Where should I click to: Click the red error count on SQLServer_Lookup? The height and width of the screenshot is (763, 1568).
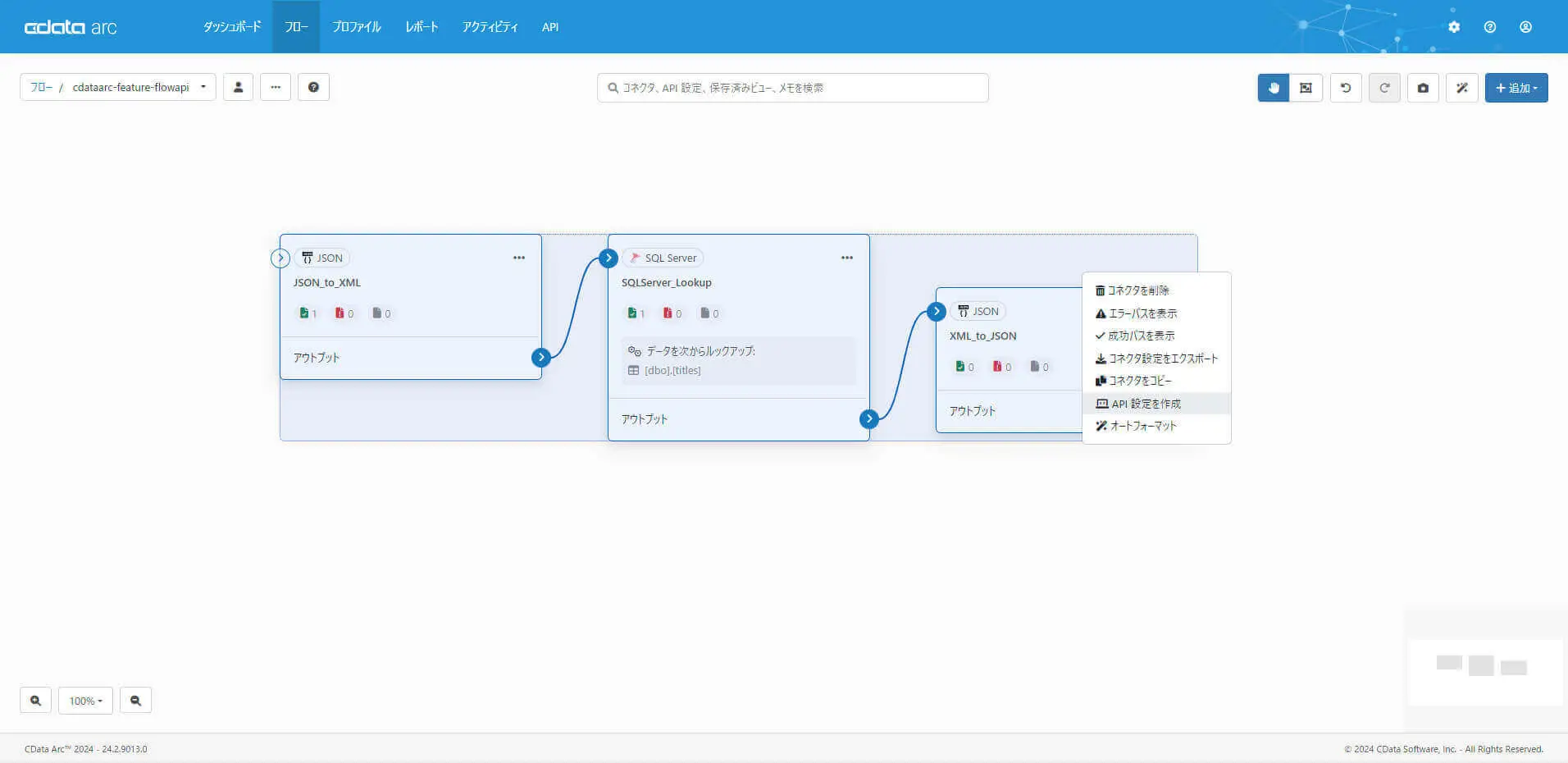click(672, 313)
